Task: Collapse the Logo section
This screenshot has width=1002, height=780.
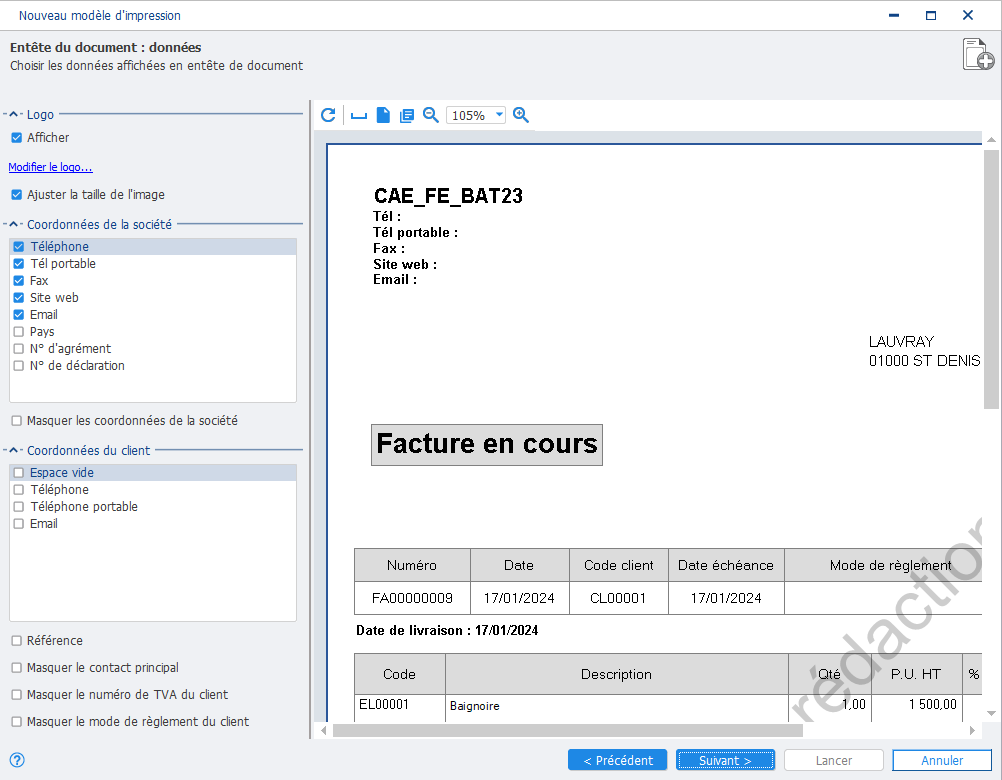Action: [x=13, y=114]
